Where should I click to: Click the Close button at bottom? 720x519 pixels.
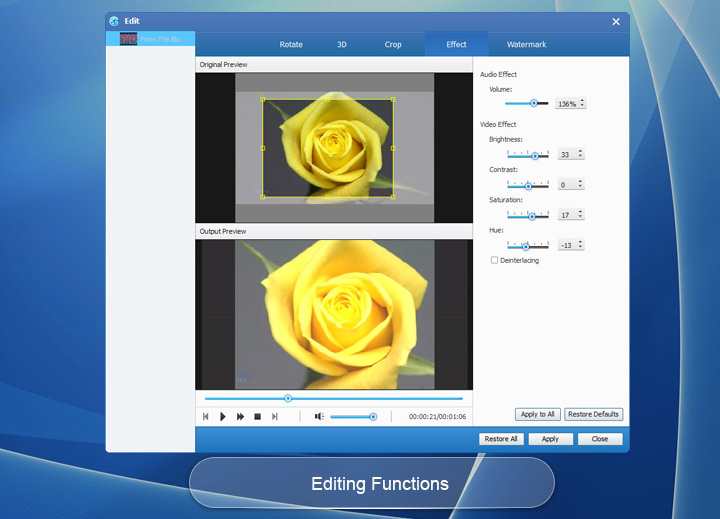pyautogui.click(x=600, y=439)
